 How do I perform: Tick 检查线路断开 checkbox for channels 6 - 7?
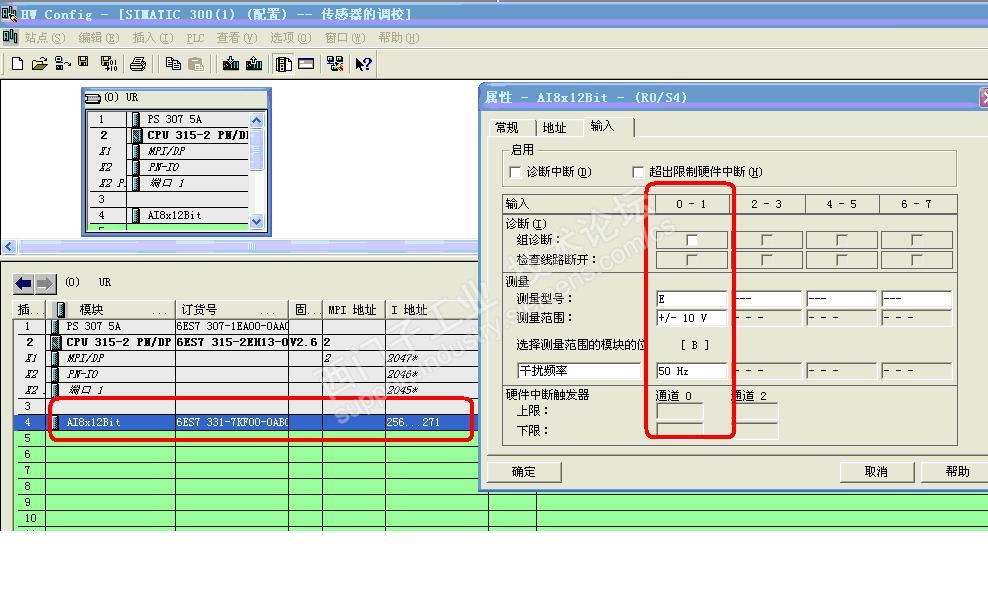click(916, 259)
